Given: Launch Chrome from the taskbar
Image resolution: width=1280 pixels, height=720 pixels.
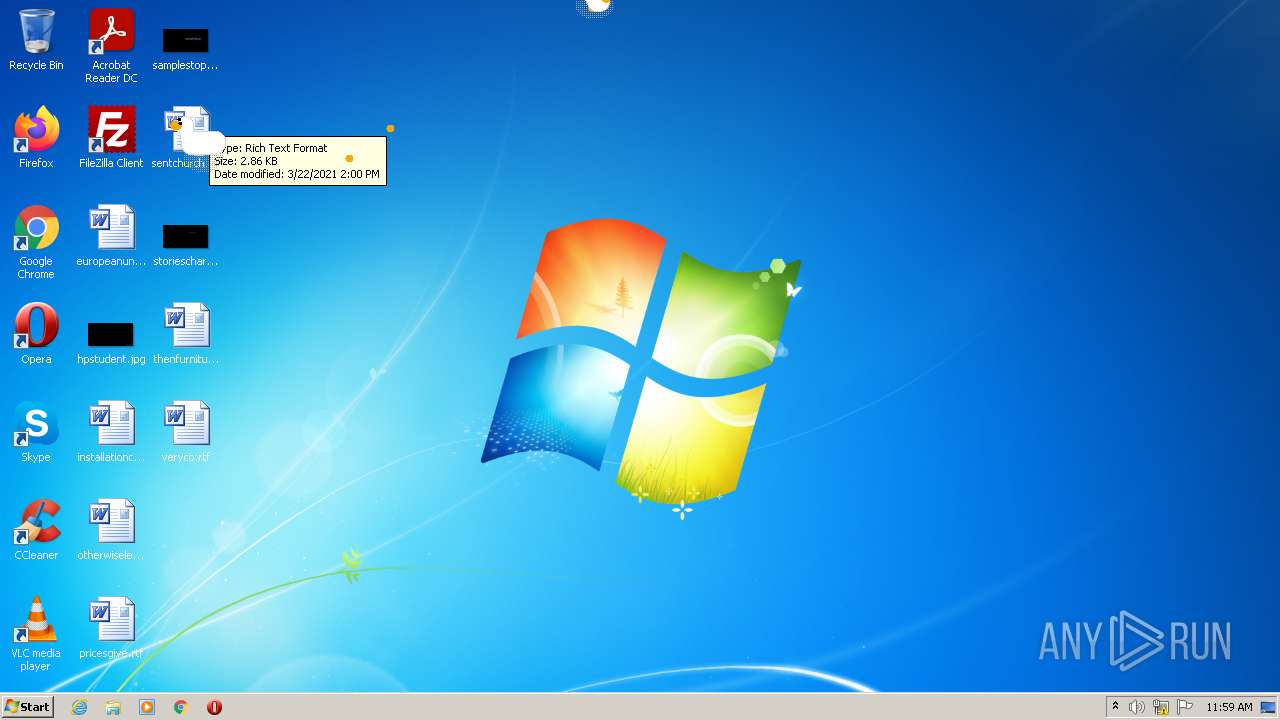Looking at the screenshot, I should click(181, 707).
